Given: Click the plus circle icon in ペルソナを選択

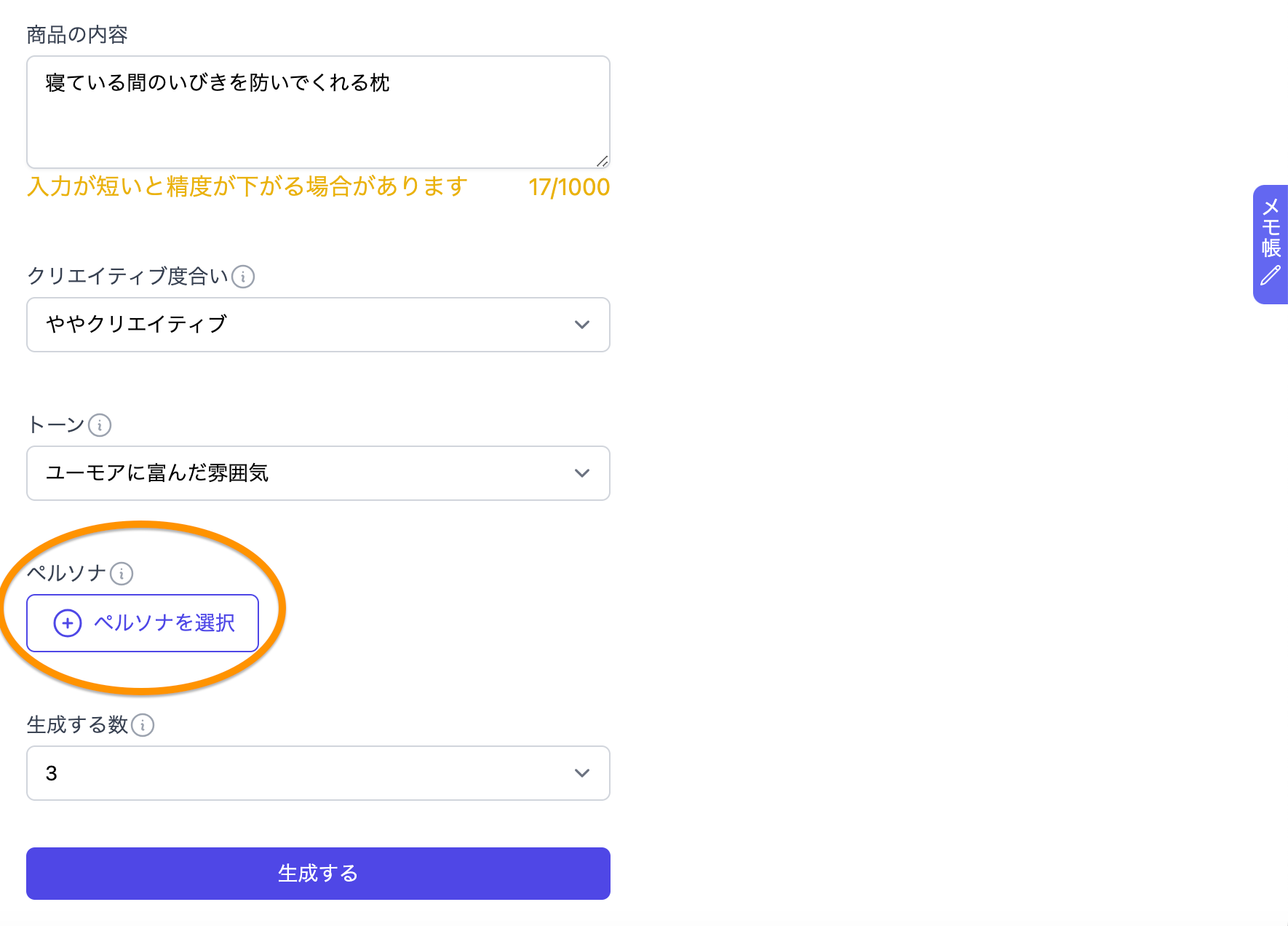Looking at the screenshot, I should (68, 623).
